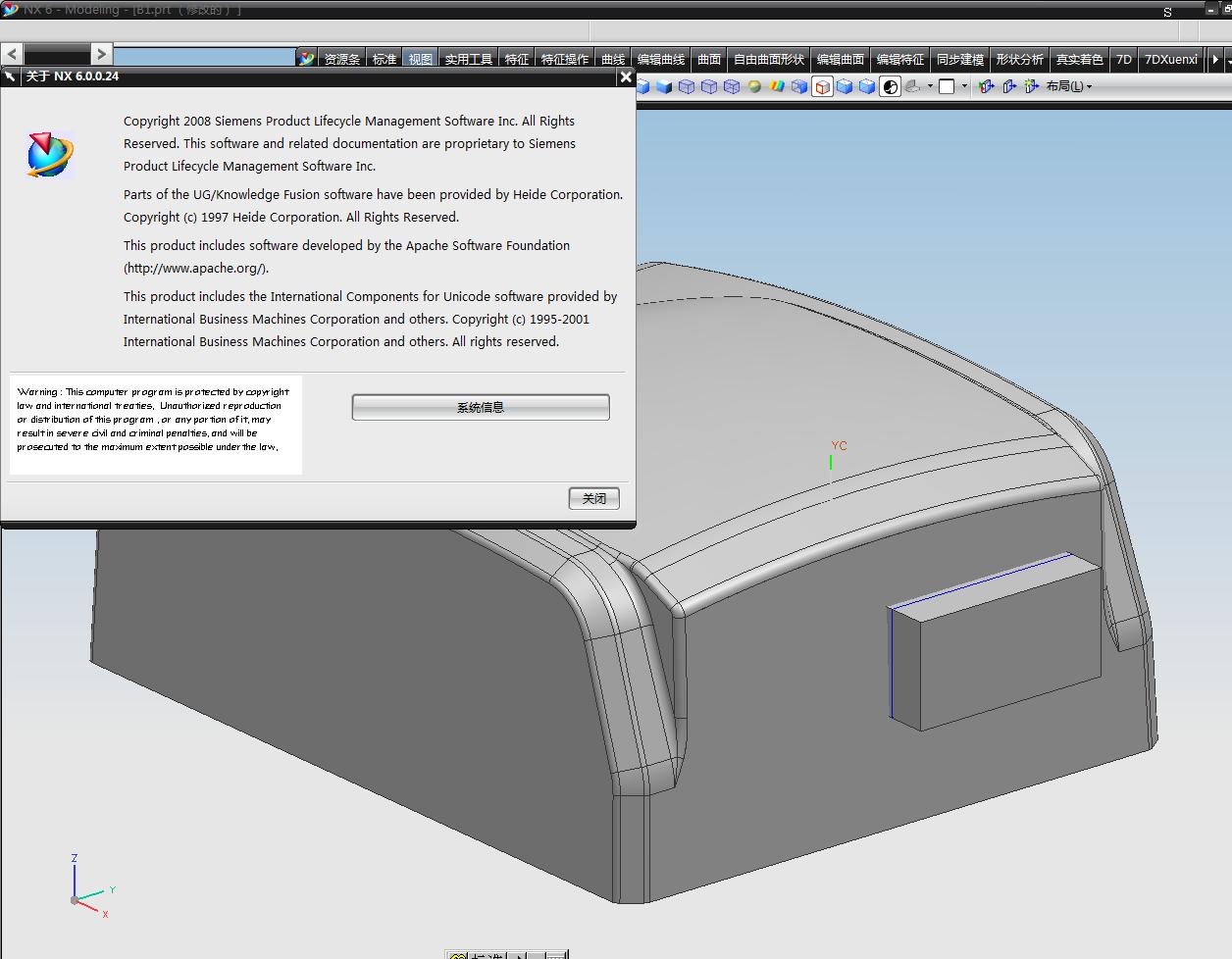Switch to the 特征 tab

(x=517, y=59)
